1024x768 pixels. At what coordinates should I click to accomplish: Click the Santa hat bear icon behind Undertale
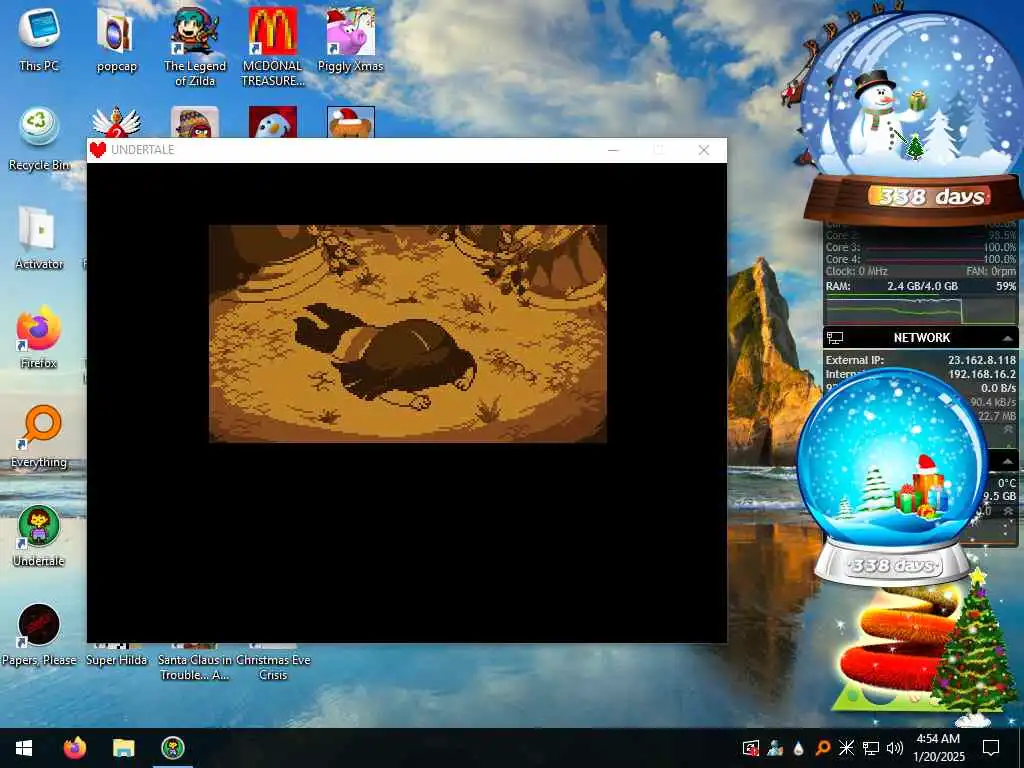pyautogui.click(x=351, y=122)
